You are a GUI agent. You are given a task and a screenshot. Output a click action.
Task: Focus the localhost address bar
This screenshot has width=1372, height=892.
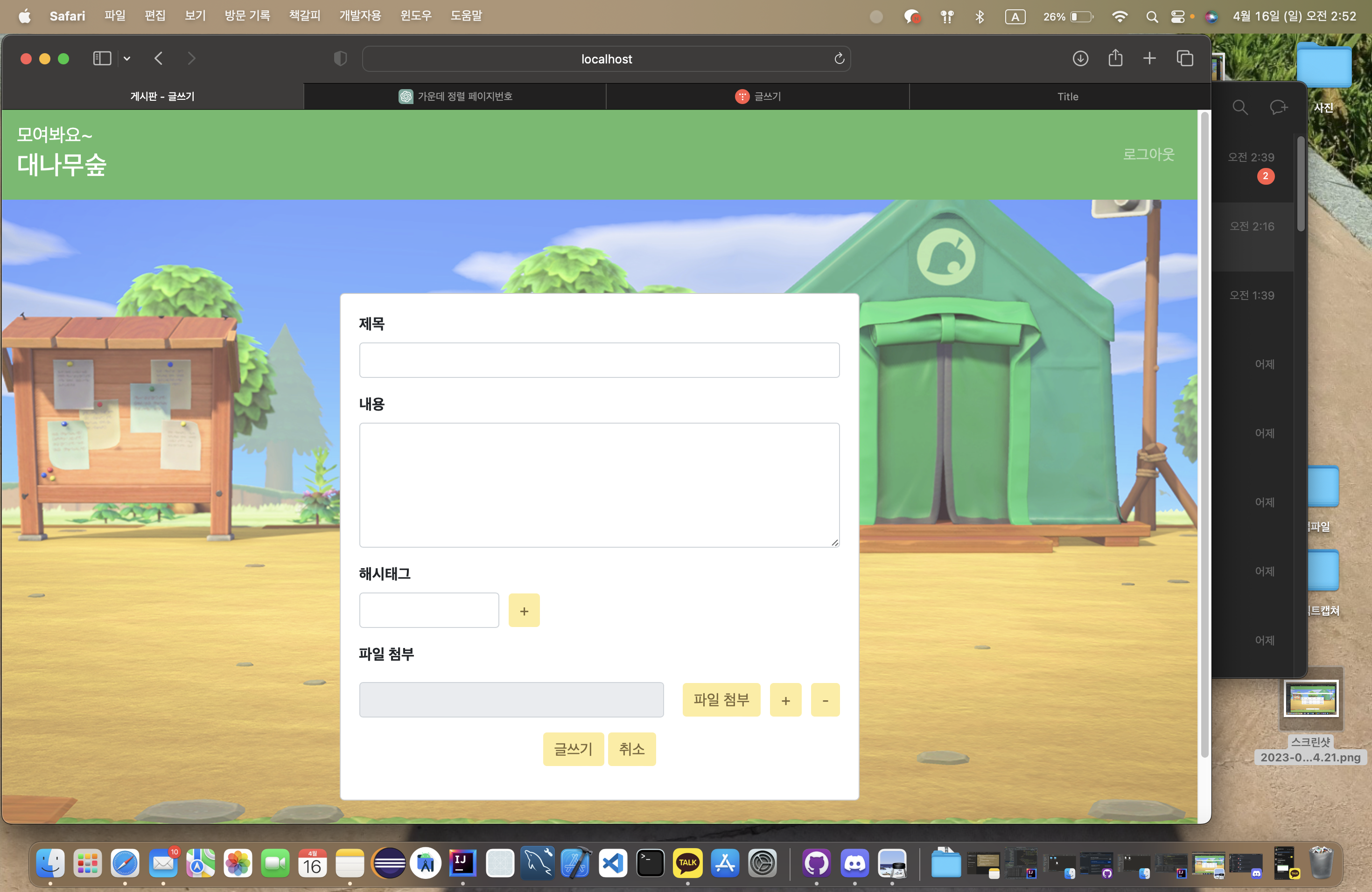click(607, 59)
